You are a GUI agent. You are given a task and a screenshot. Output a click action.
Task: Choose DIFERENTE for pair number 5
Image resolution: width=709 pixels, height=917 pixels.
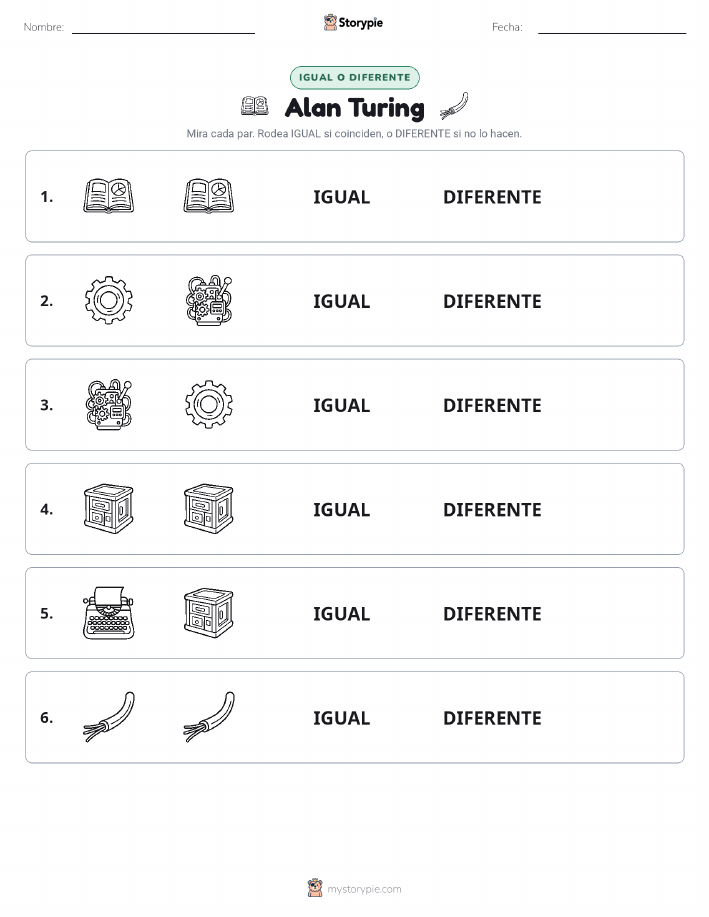click(x=492, y=613)
